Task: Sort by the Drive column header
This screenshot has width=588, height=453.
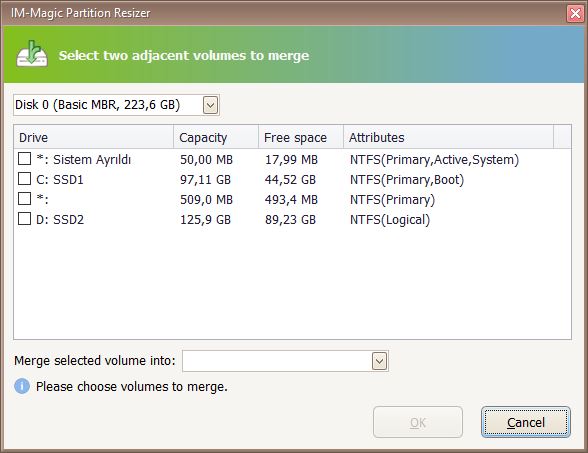Action: [94, 137]
